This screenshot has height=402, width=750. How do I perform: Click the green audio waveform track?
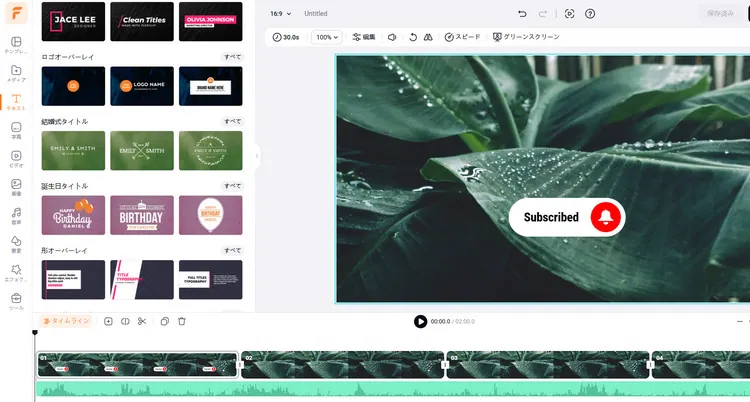coord(393,389)
